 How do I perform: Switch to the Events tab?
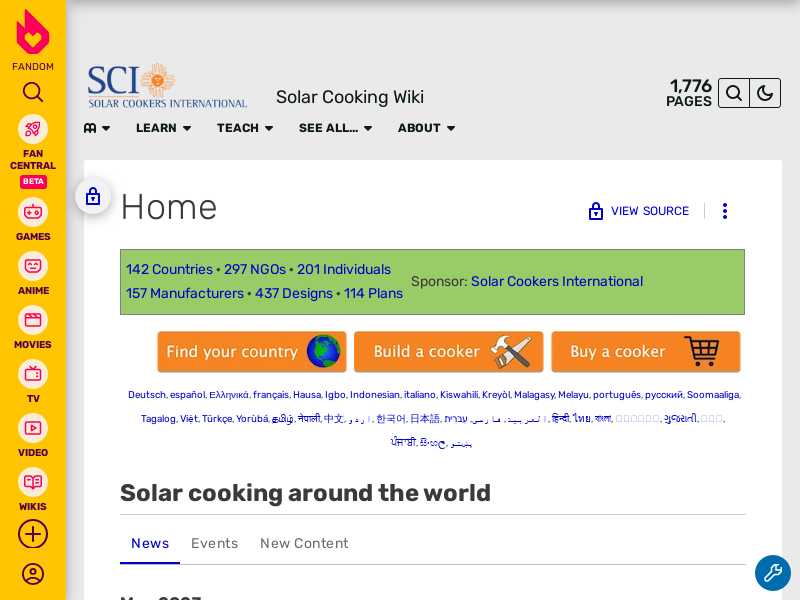pyautogui.click(x=214, y=543)
